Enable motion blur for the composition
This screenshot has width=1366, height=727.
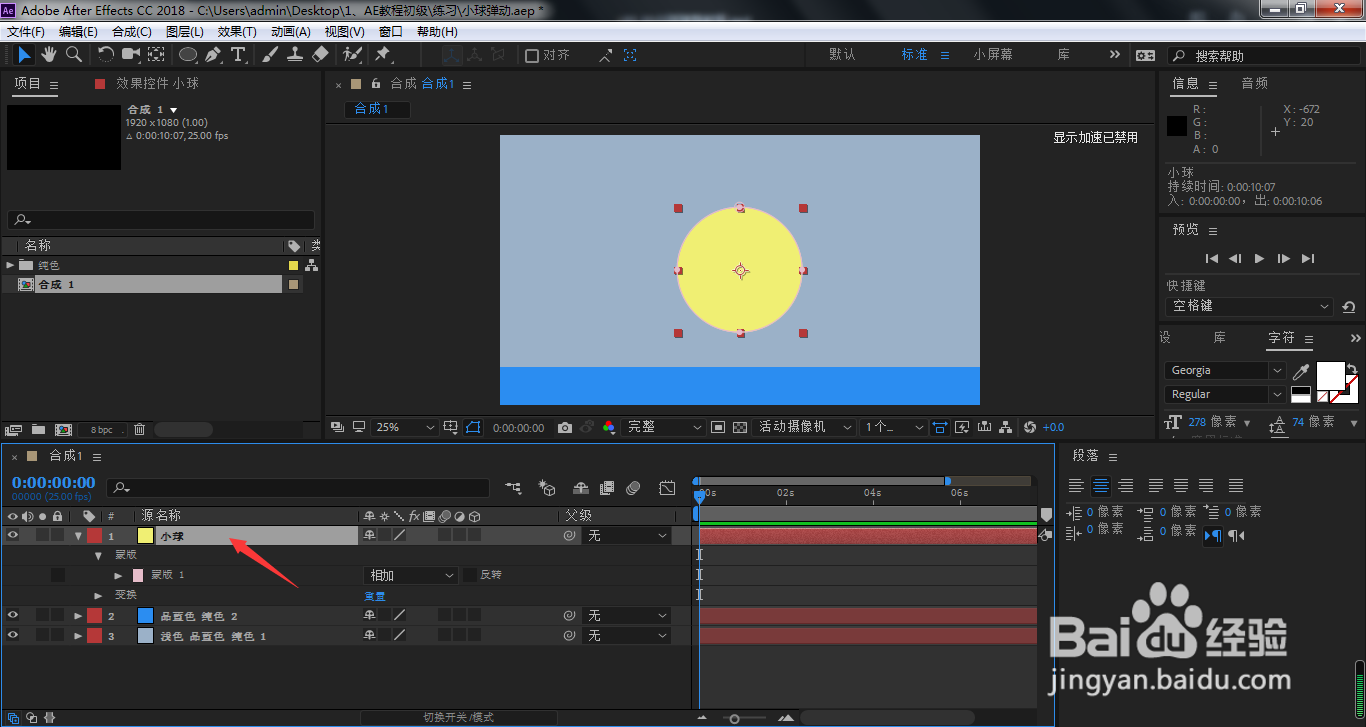point(633,488)
